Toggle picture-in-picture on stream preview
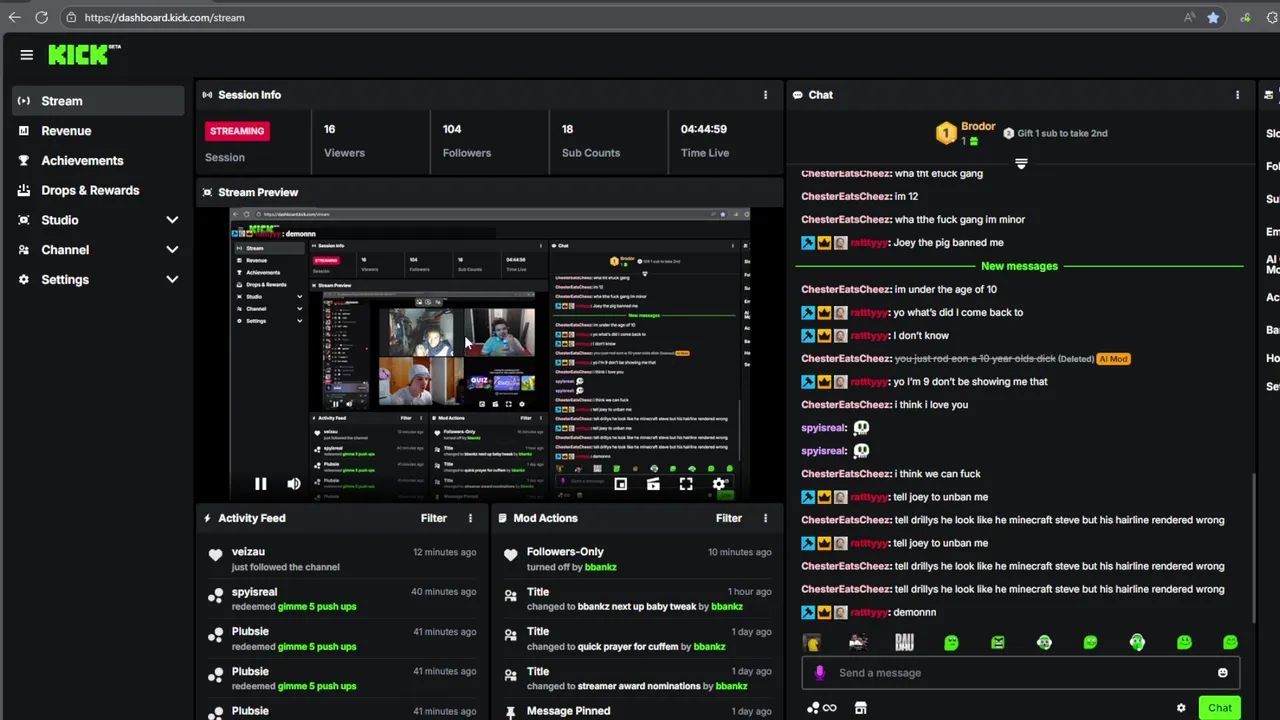Screen dimensions: 1280x720 tap(620, 484)
